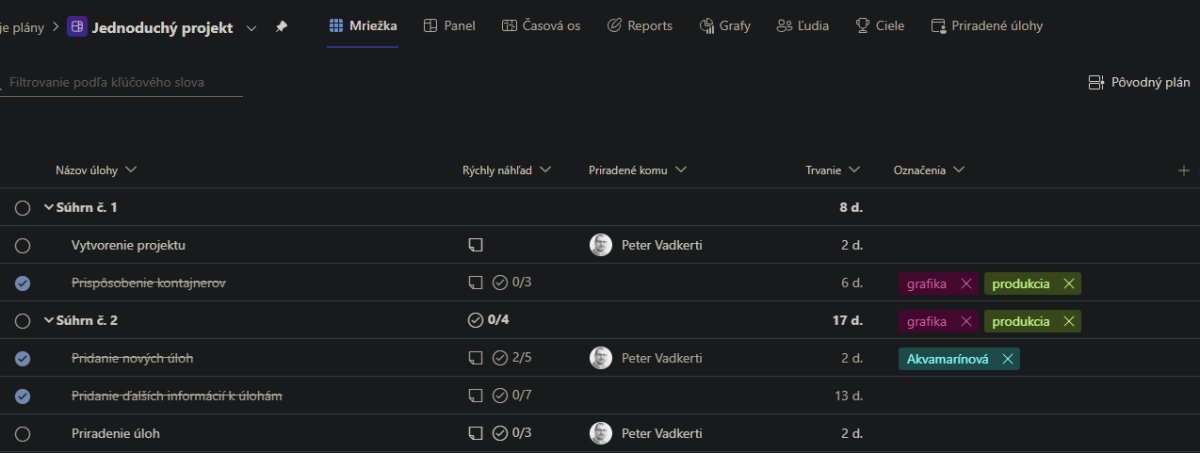Mark Vytvorenie projektu task as complete
The height and width of the screenshot is (453, 1200).
coord(23,245)
